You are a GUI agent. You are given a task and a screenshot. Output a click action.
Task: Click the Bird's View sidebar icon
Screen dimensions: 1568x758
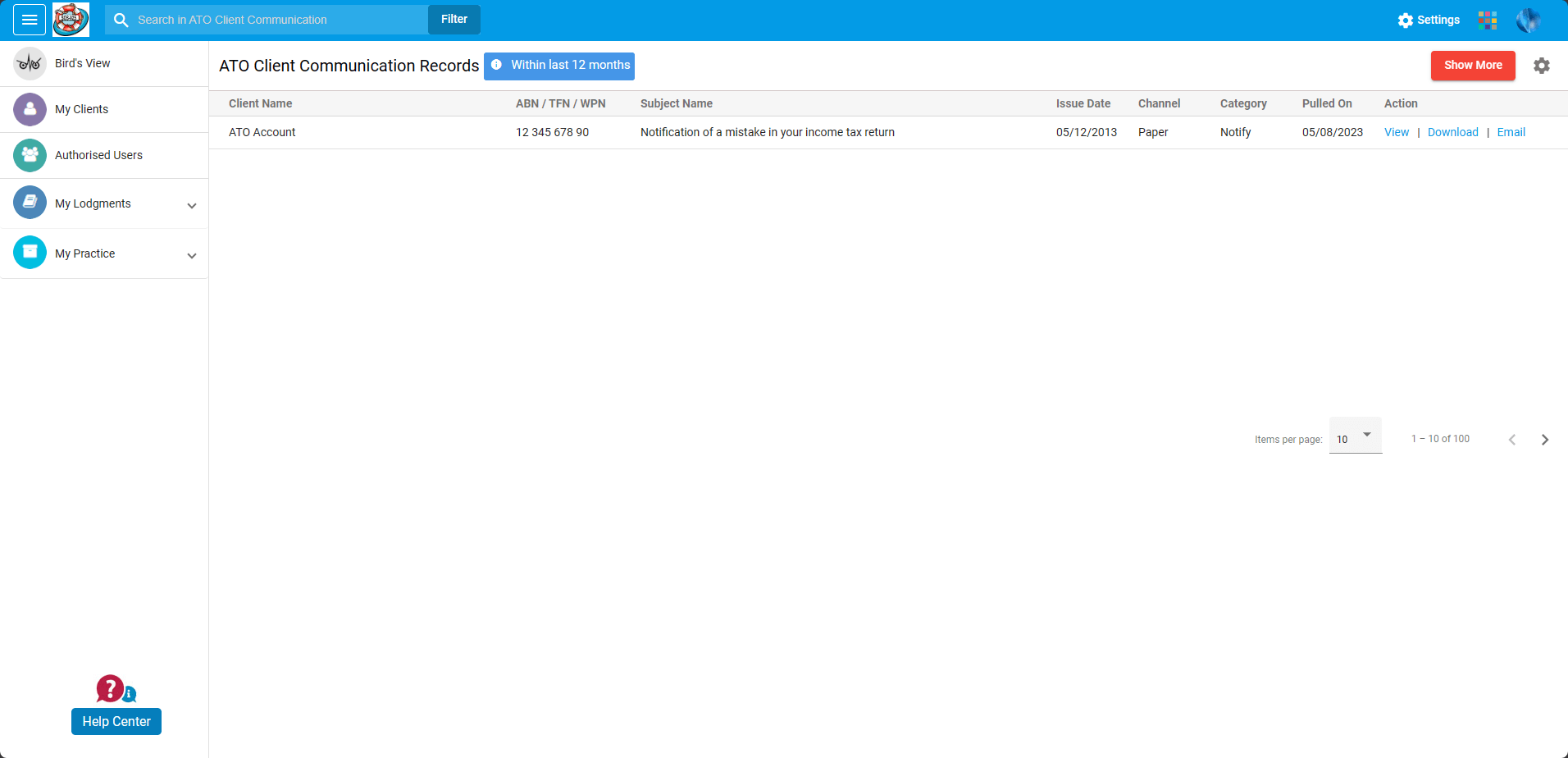[x=30, y=63]
